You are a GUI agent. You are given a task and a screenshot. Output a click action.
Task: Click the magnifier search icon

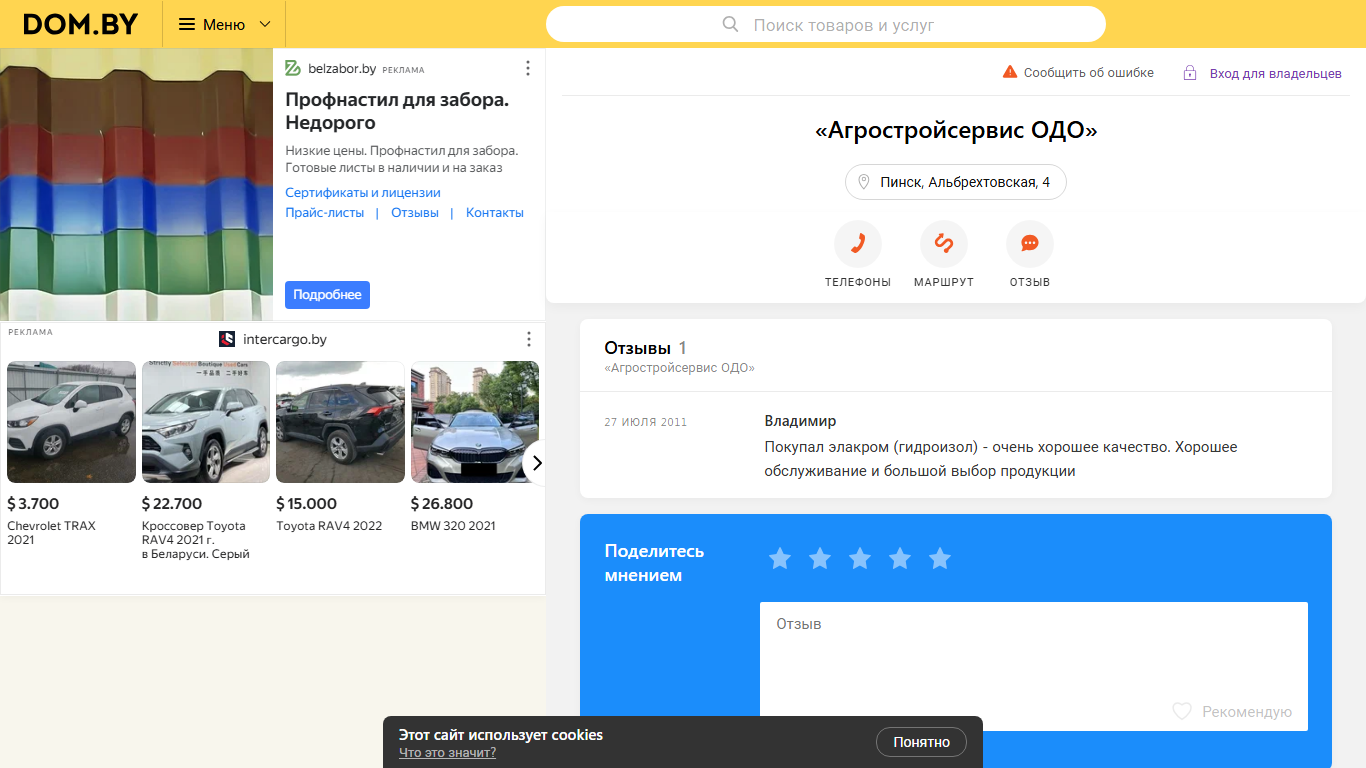(x=731, y=24)
